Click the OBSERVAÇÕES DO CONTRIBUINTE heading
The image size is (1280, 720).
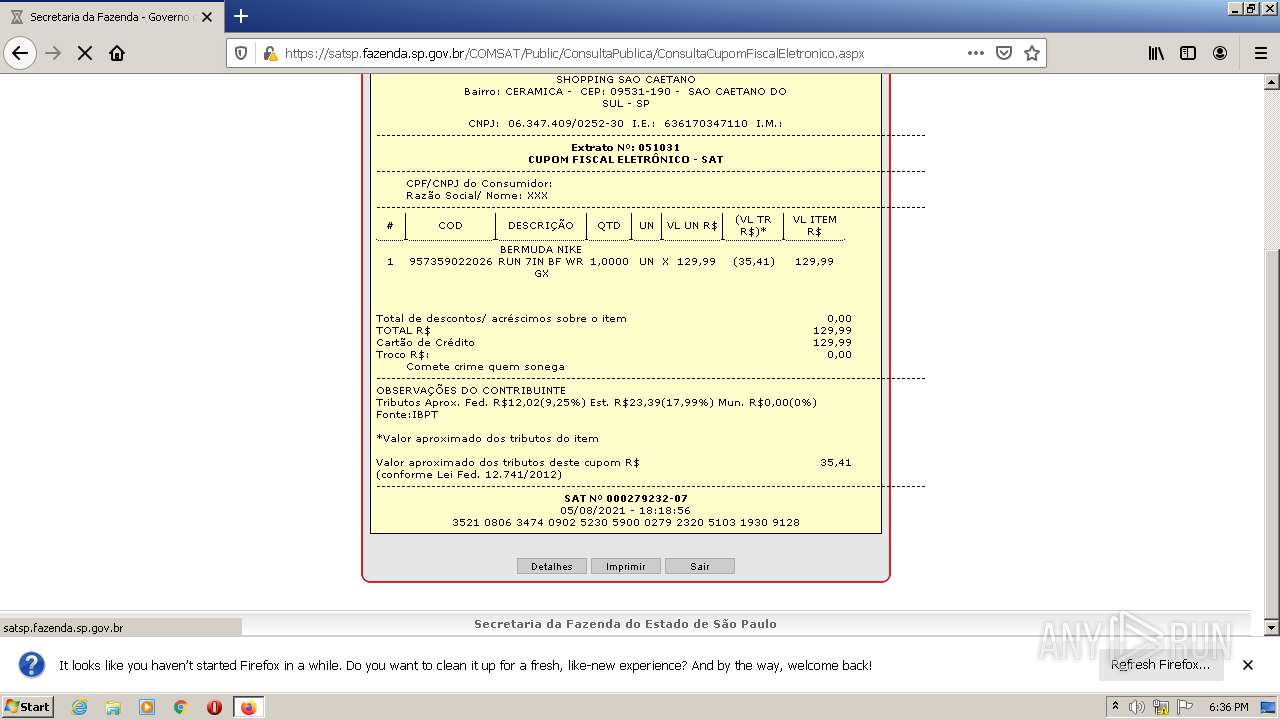click(471, 390)
